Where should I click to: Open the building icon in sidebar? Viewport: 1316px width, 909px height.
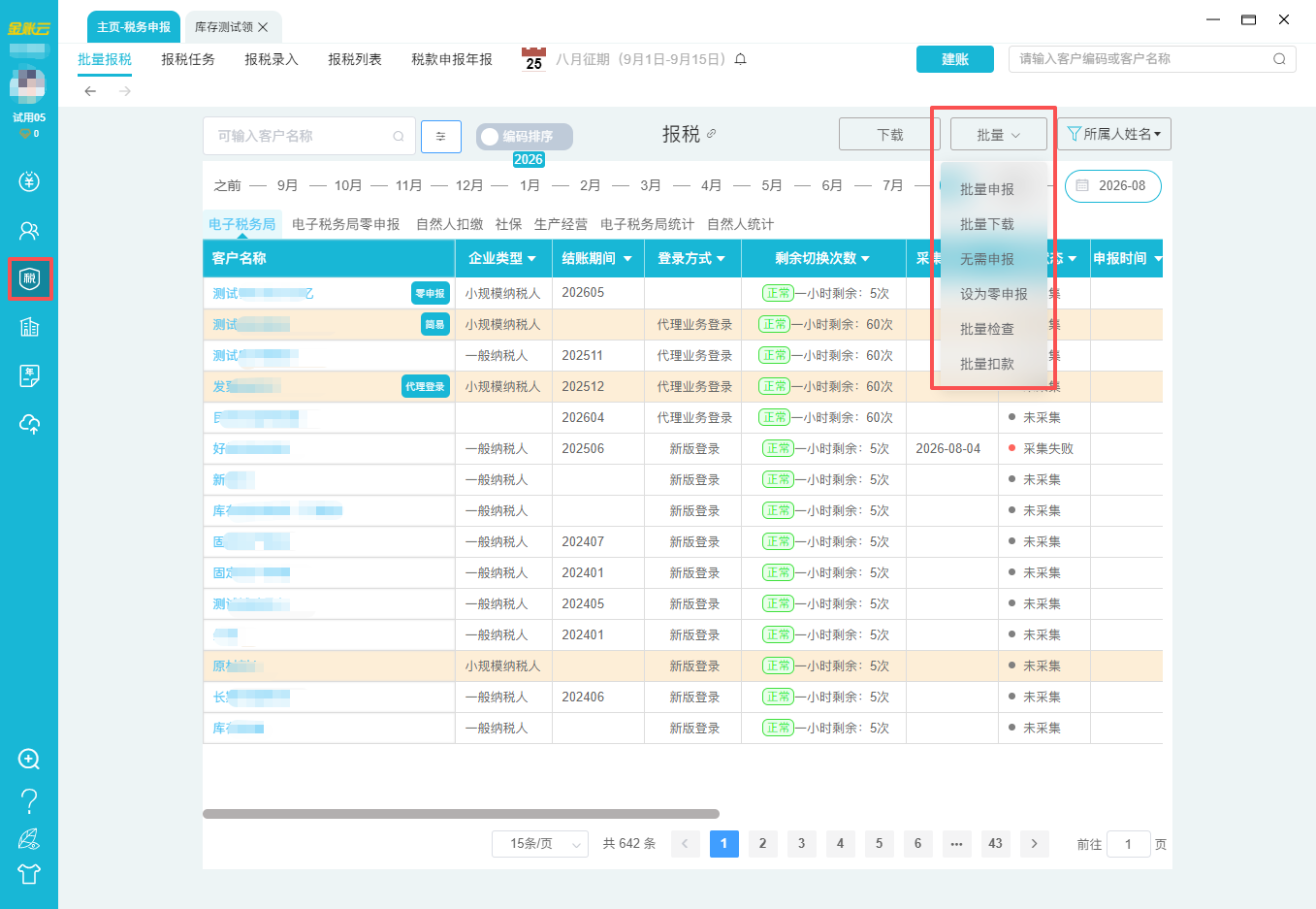point(29,327)
